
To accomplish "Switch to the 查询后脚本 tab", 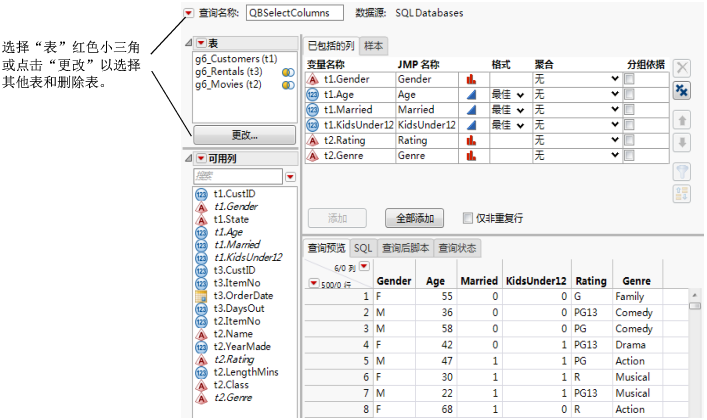I will click(405, 248).
